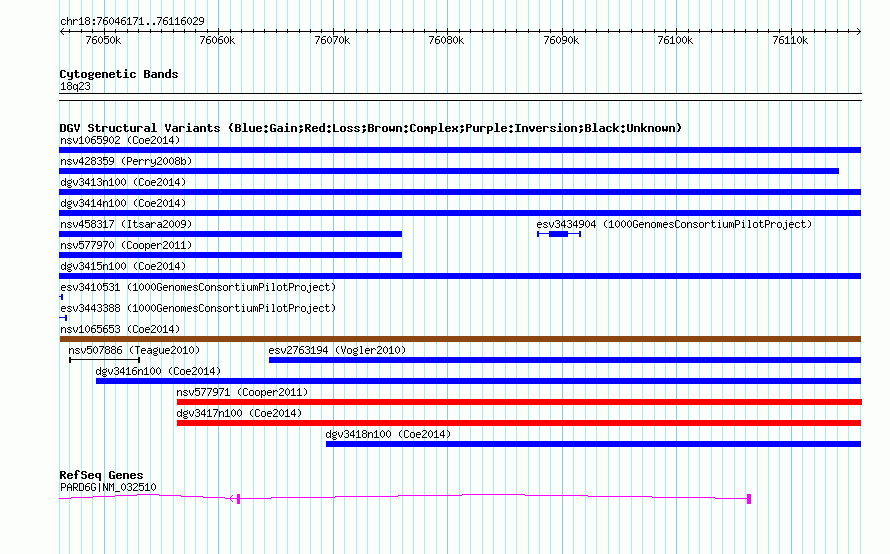Click the dgv3418n100 (Coe2014) blue bar

[593, 444]
